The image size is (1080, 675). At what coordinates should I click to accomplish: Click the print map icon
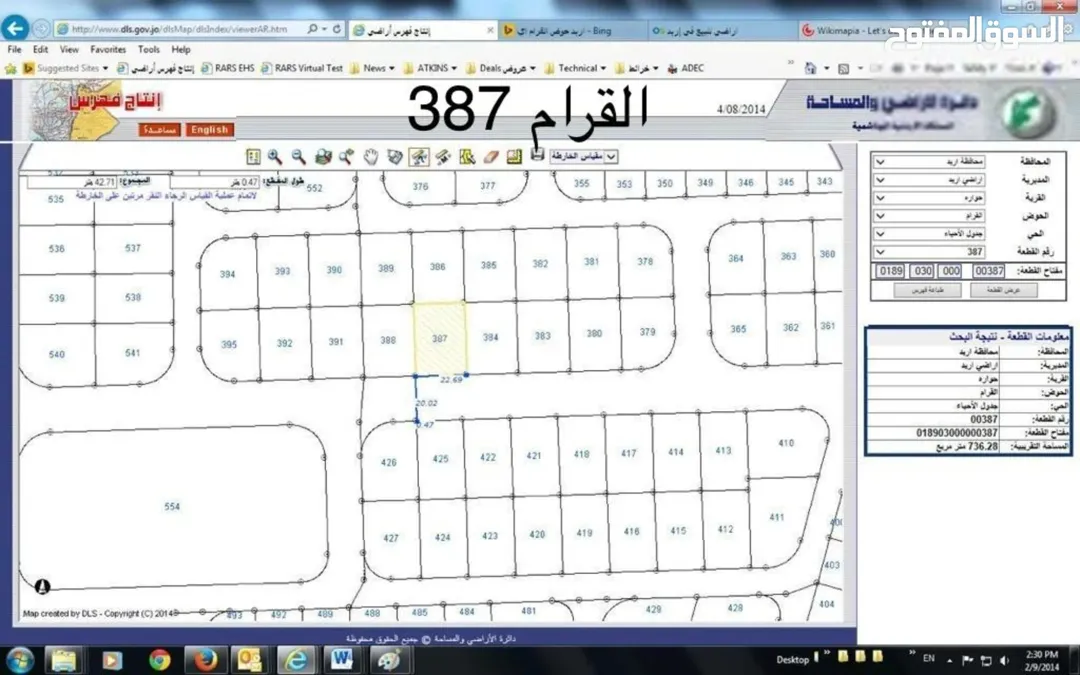tap(538, 155)
